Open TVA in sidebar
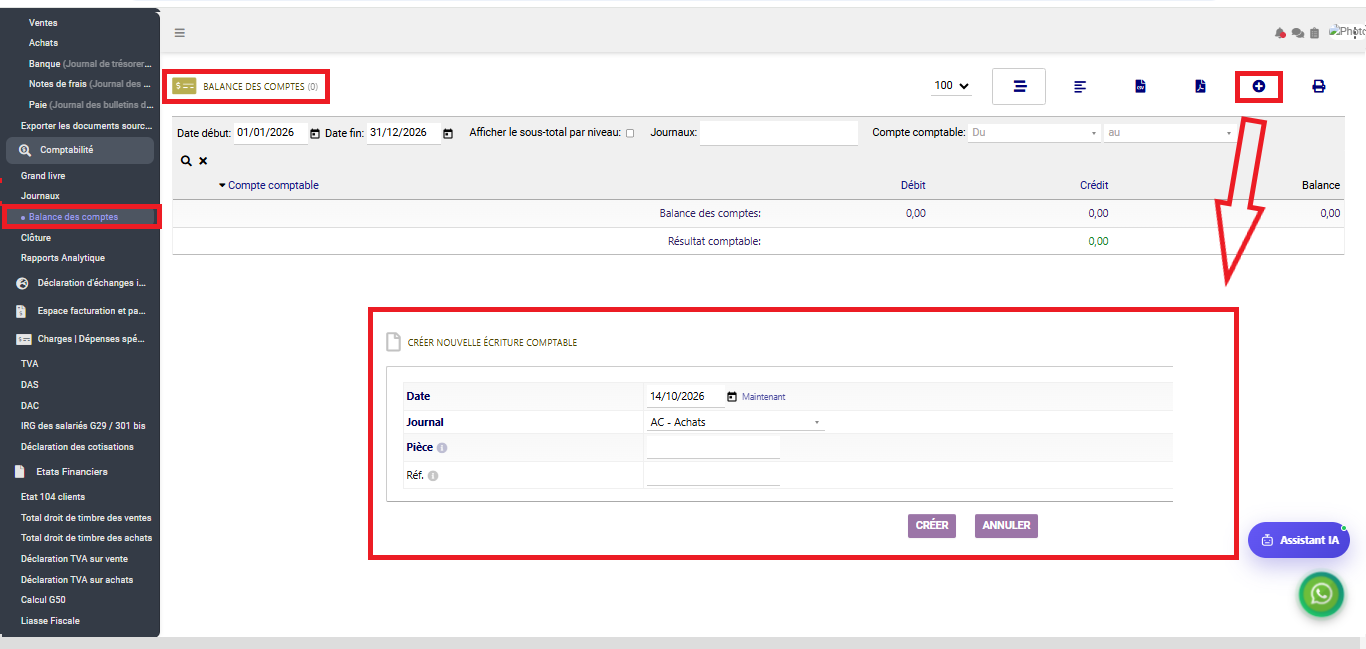The width and height of the screenshot is (1366, 649). 30,364
